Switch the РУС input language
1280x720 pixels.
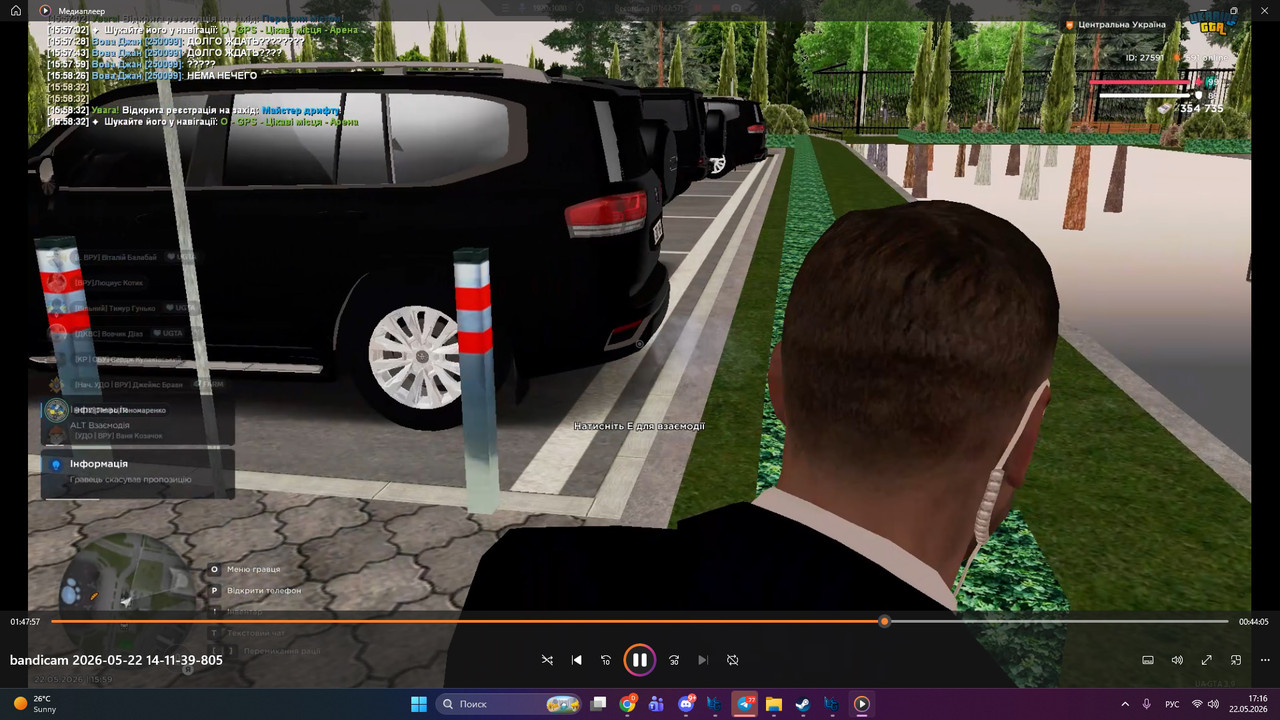[1172, 704]
